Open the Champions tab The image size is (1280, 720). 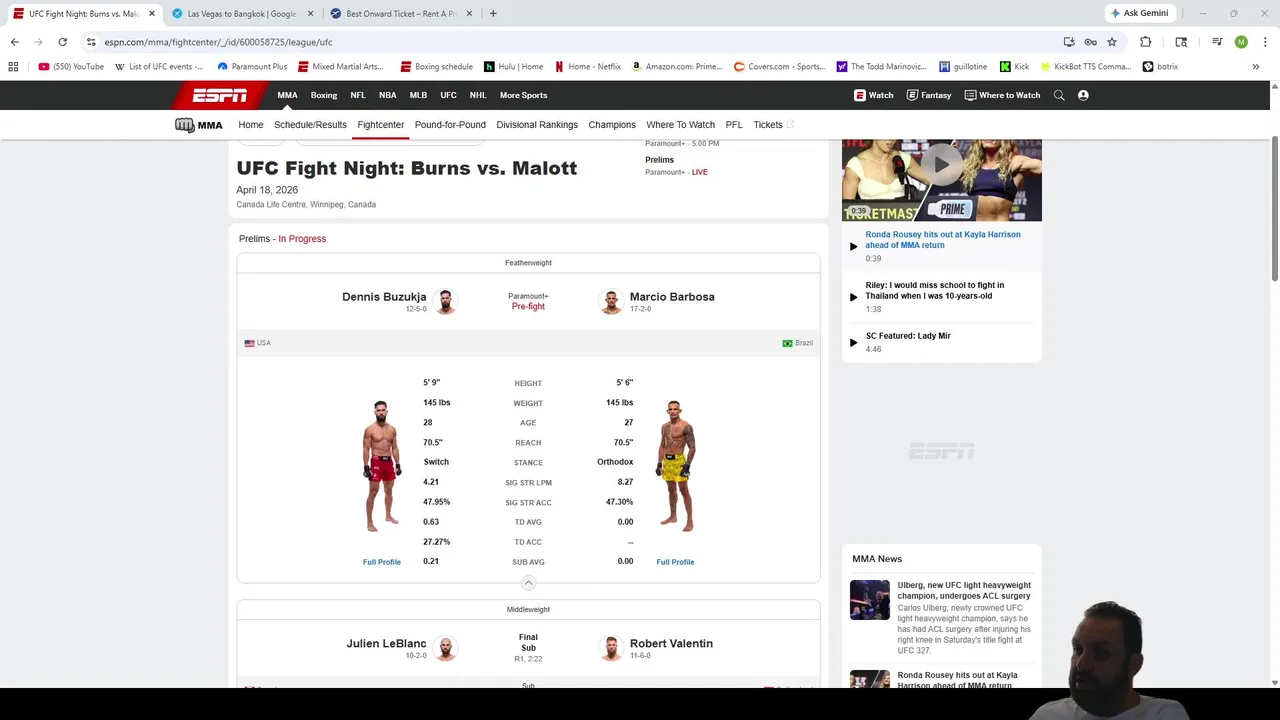612,125
